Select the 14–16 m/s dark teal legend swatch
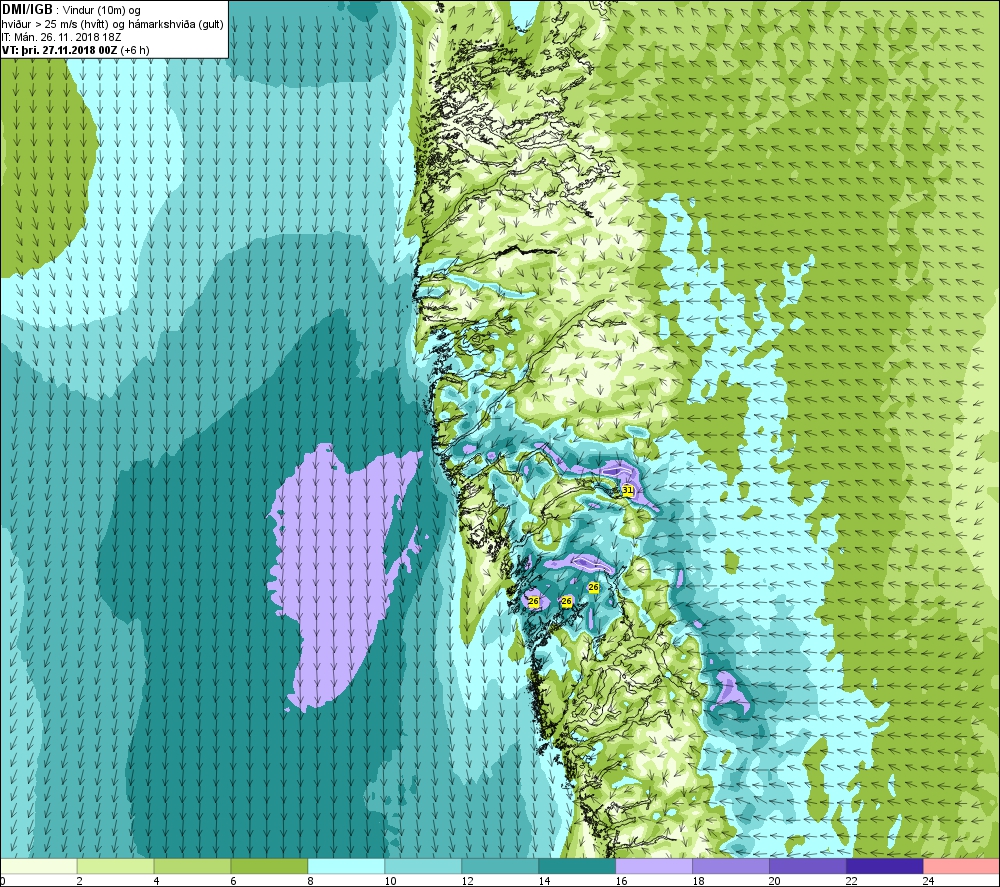Viewport: 1000px width, 887px height. 577,866
